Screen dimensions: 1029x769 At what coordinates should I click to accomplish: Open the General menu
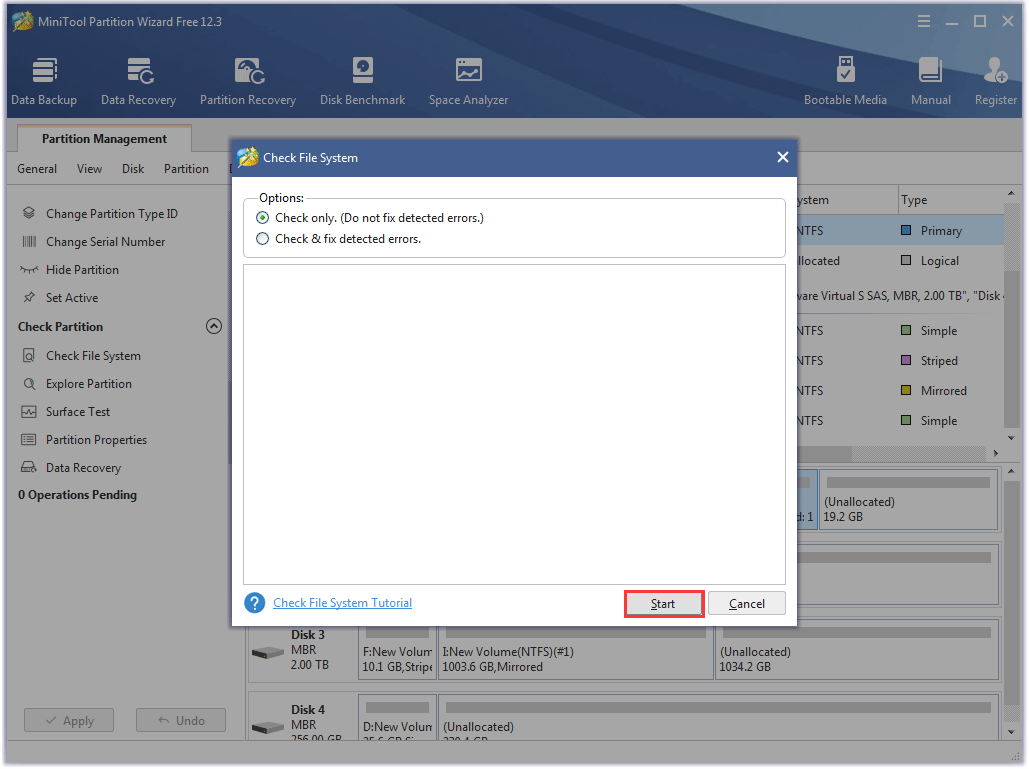37,169
